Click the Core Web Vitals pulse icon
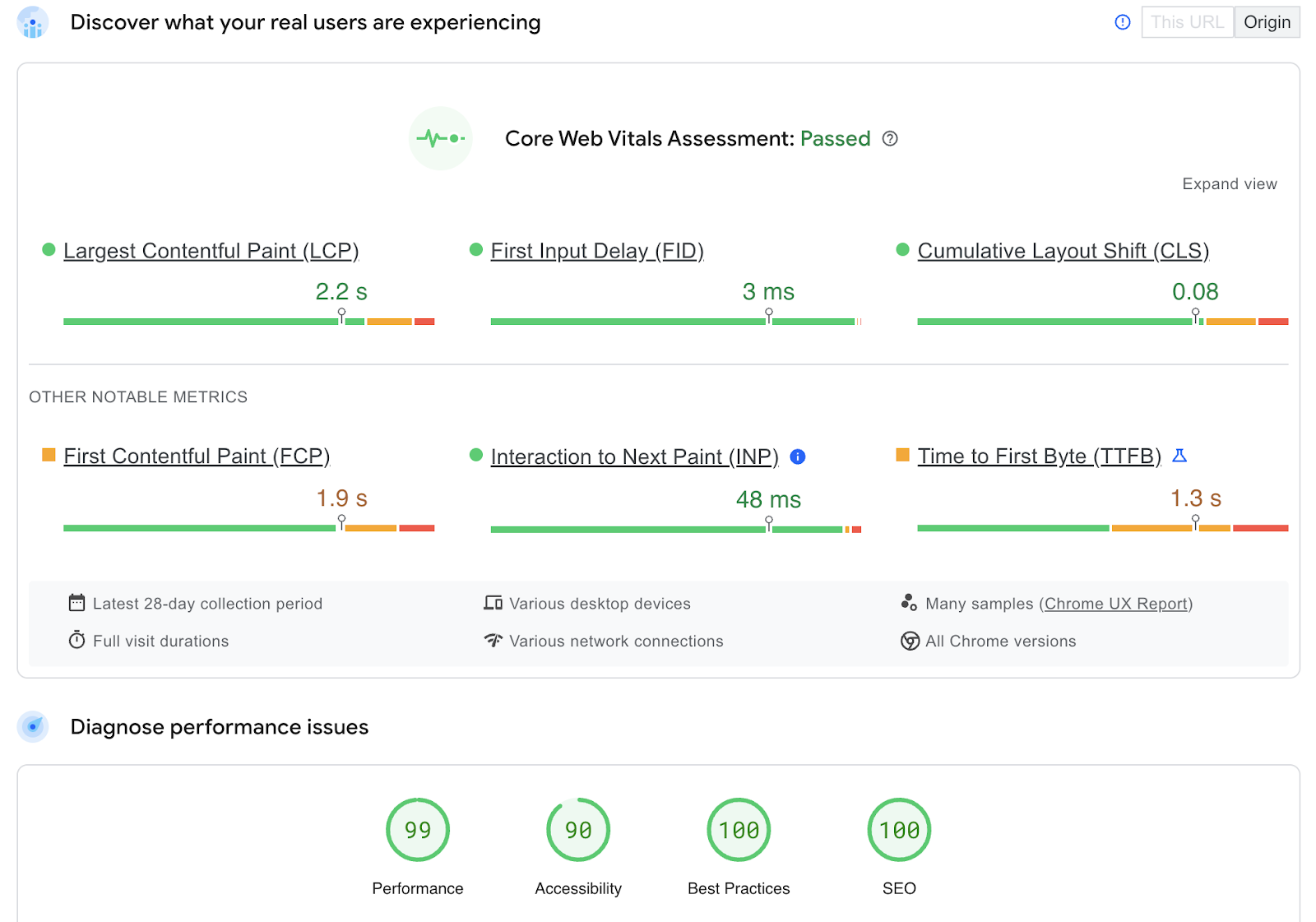 pyautogui.click(x=441, y=138)
